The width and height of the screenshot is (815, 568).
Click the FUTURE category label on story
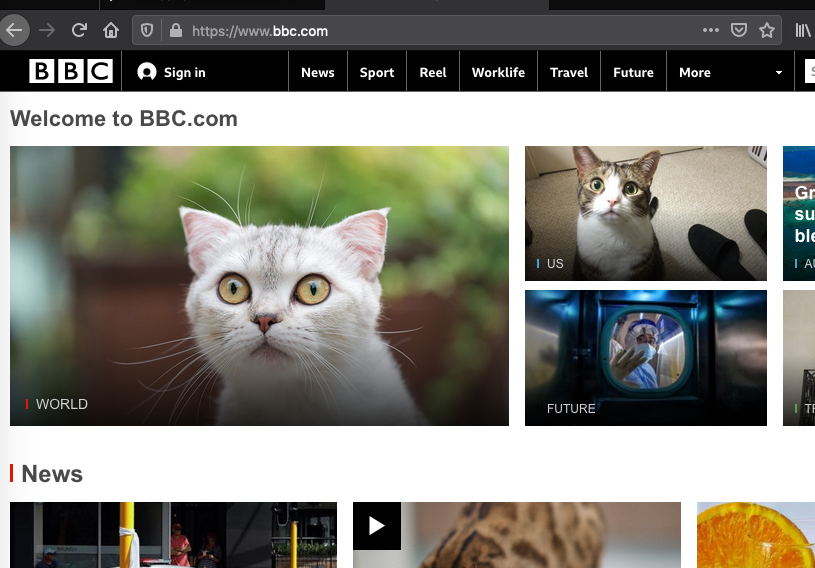[x=571, y=408]
